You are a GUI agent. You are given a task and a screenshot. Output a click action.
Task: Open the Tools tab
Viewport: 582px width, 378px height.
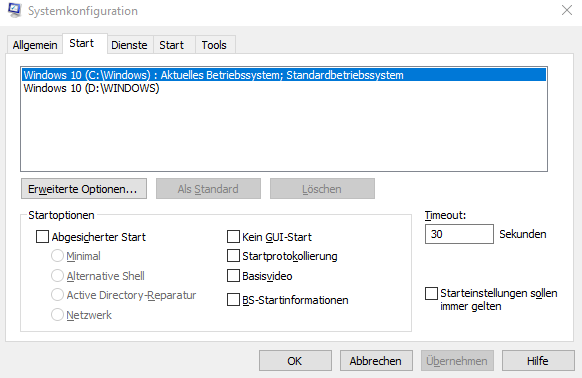pos(214,45)
